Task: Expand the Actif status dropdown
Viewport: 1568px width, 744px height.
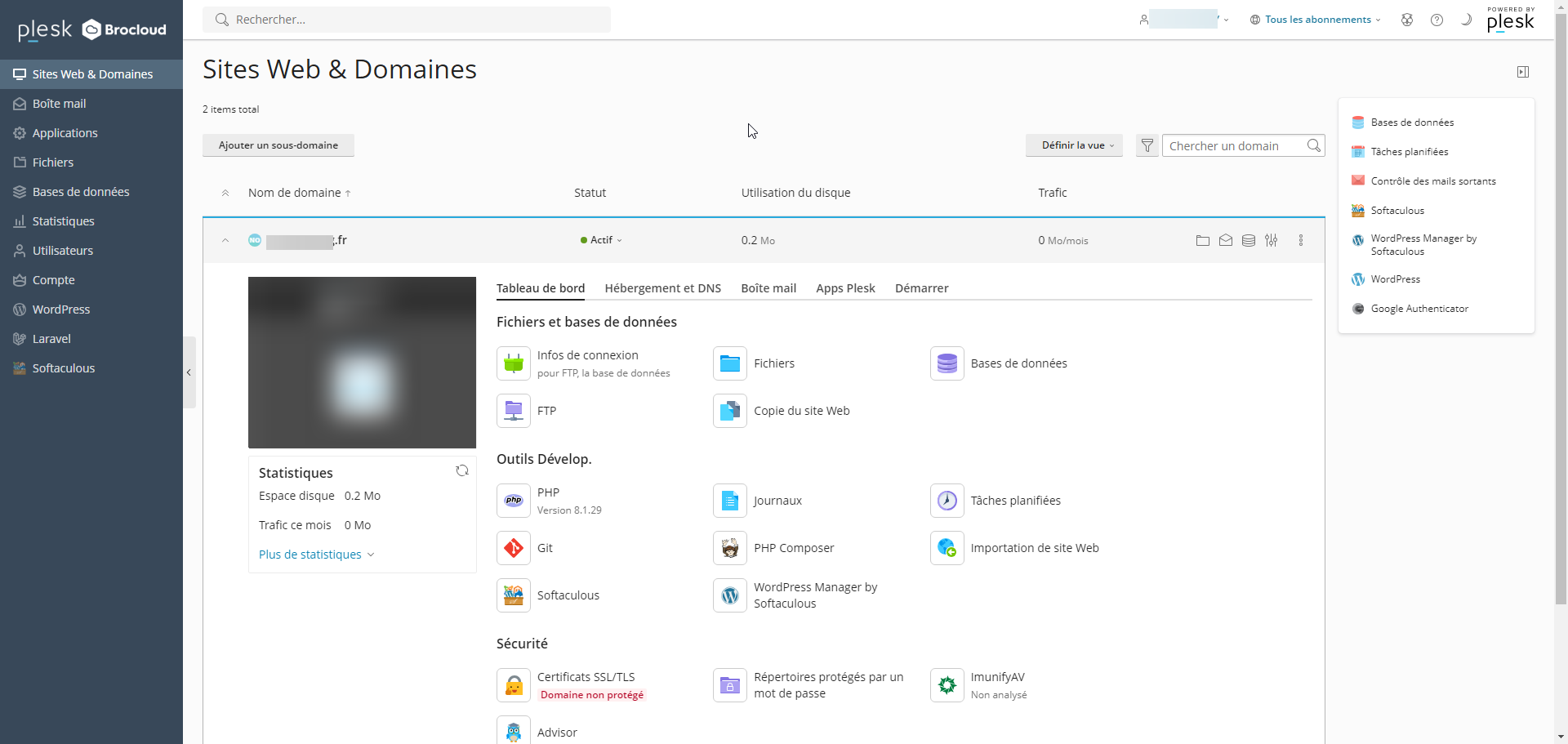Action: (602, 240)
